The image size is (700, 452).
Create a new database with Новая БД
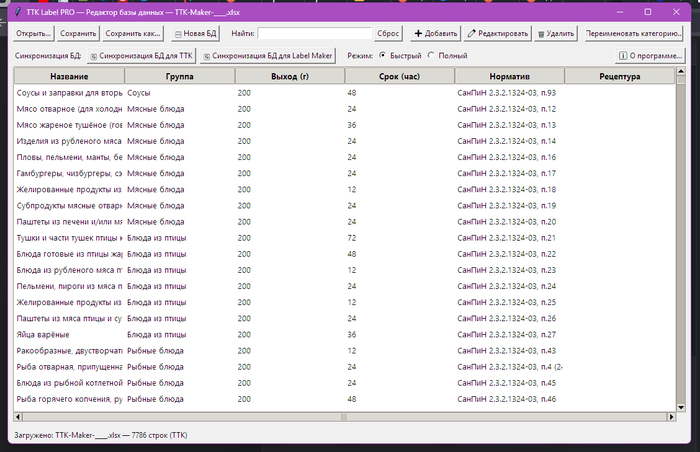click(195, 33)
